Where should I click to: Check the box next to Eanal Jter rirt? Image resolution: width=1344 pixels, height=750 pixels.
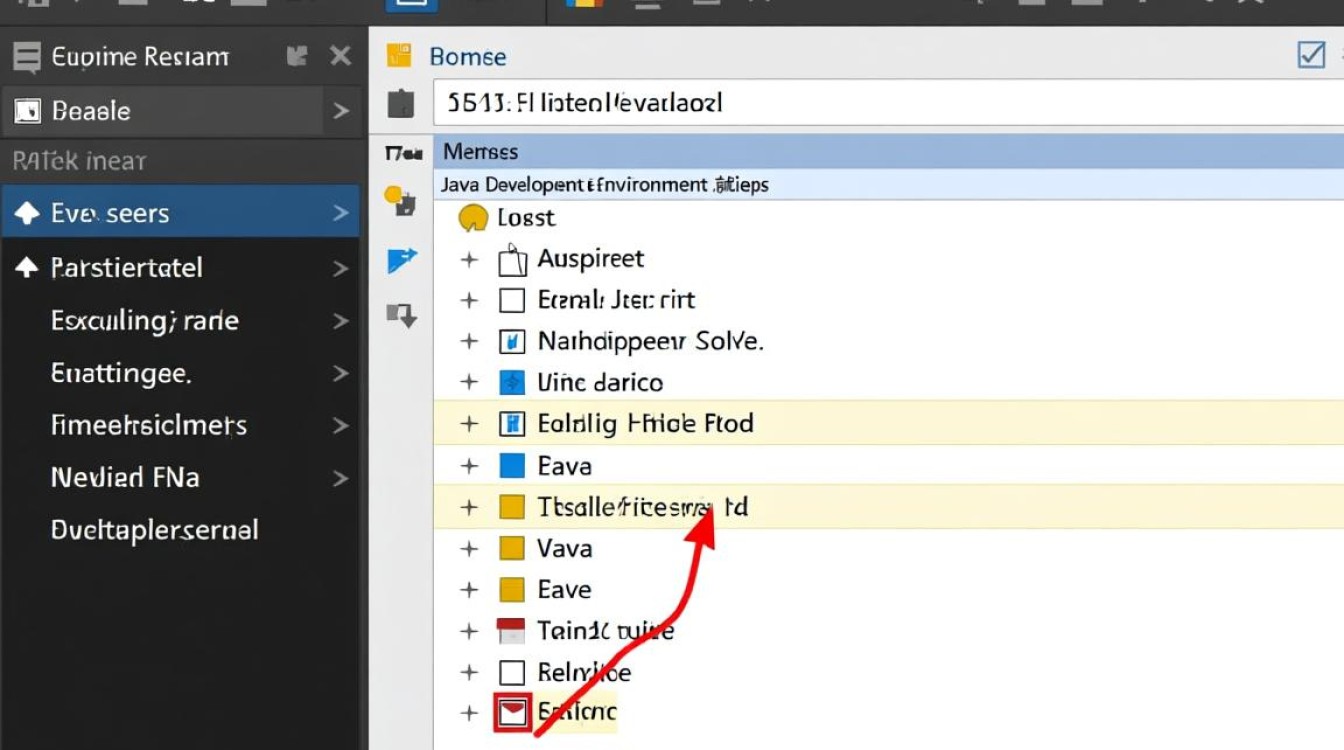[x=511, y=300]
